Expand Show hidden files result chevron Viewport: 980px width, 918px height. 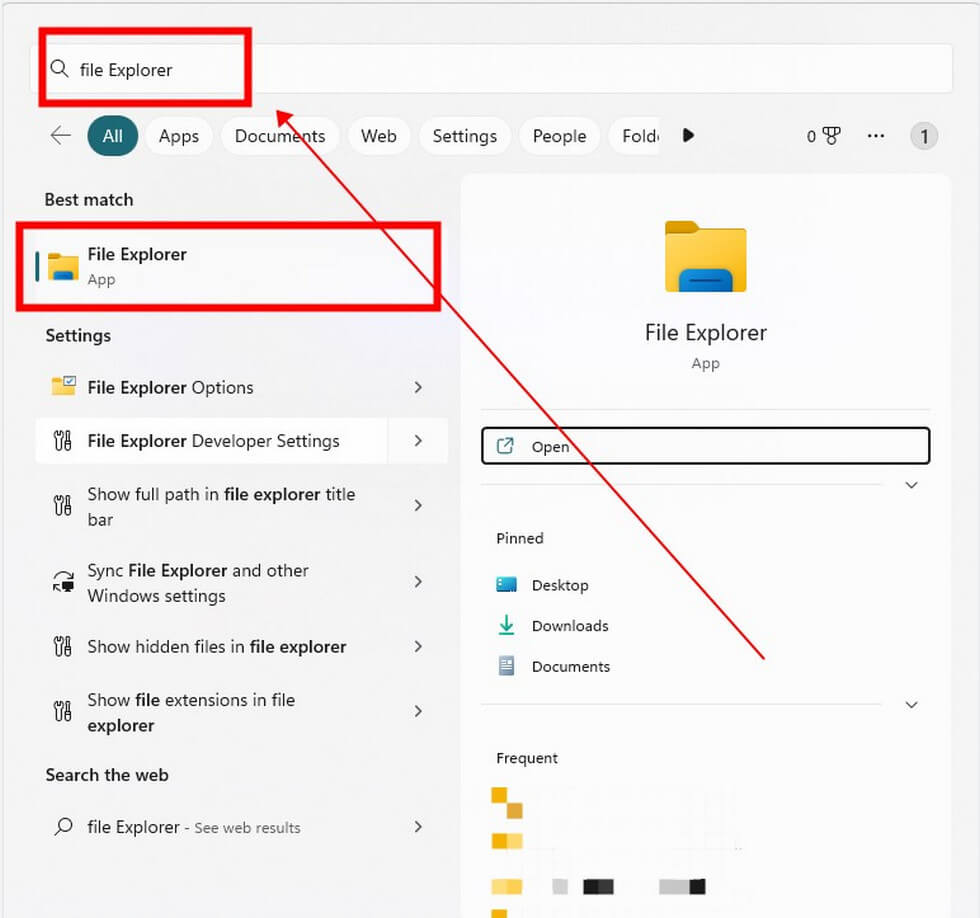click(418, 646)
